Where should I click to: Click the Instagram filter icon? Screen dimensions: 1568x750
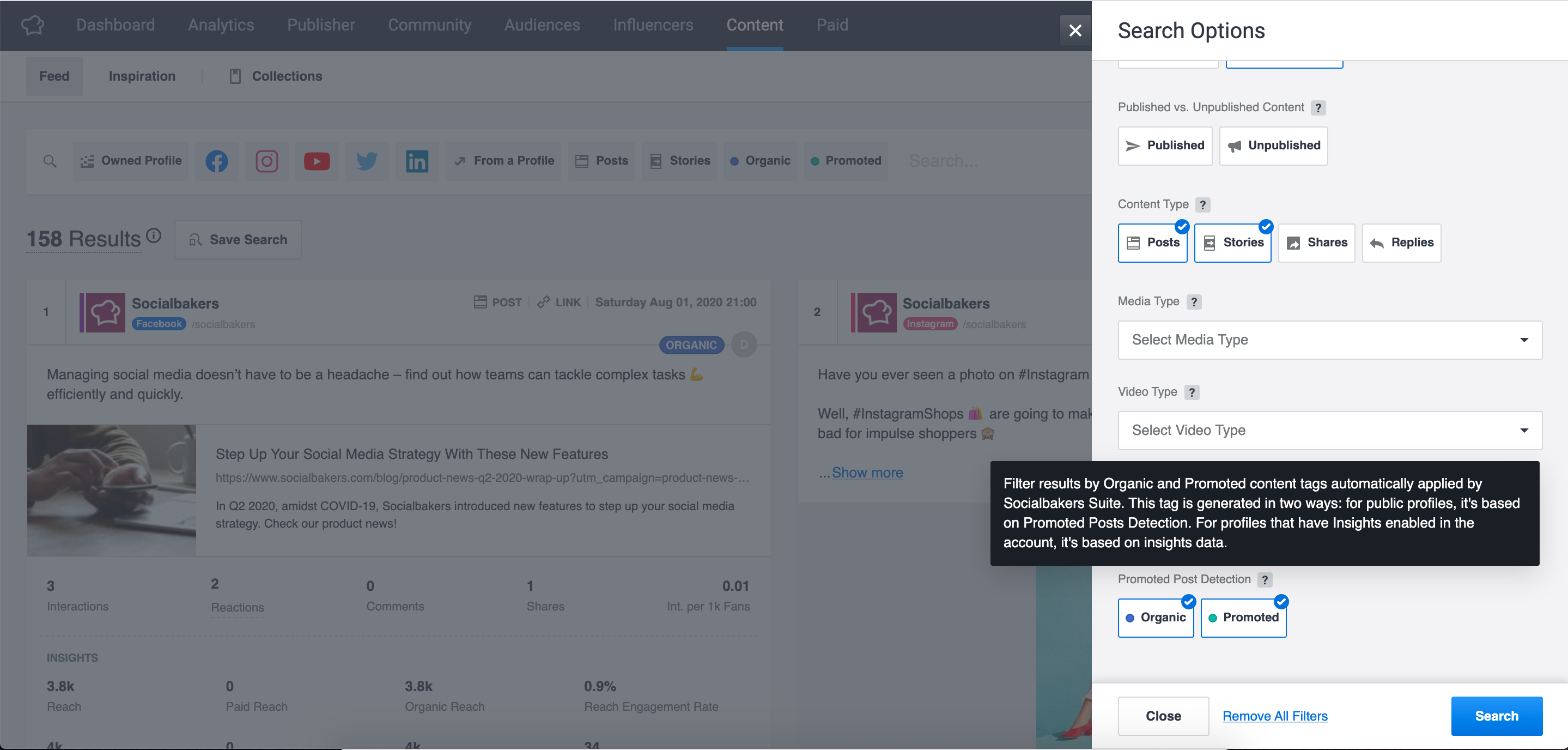click(266, 161)
